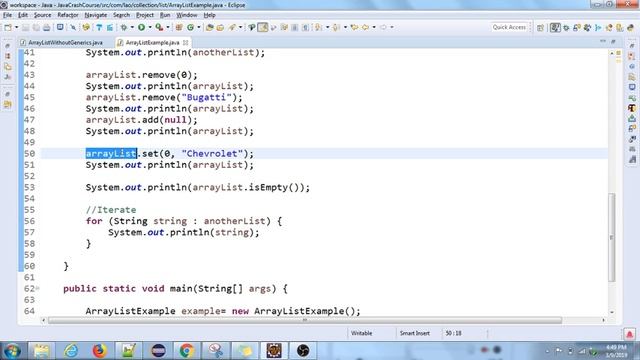This screenshot has width=640, height=360.
Task: Click the Smart Insert status entry
Action: pos(415,333)
